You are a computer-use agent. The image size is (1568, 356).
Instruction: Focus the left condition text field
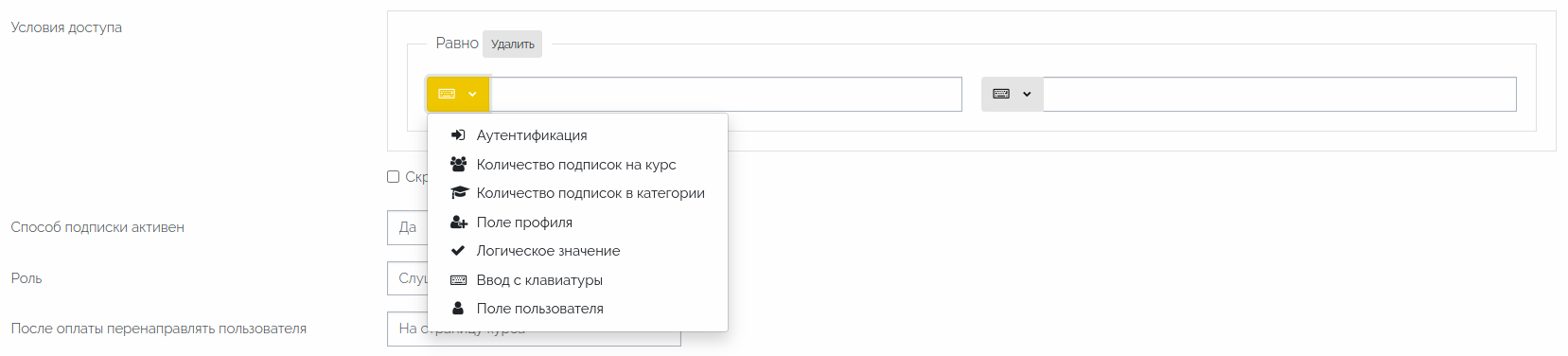tap(726, 95)
